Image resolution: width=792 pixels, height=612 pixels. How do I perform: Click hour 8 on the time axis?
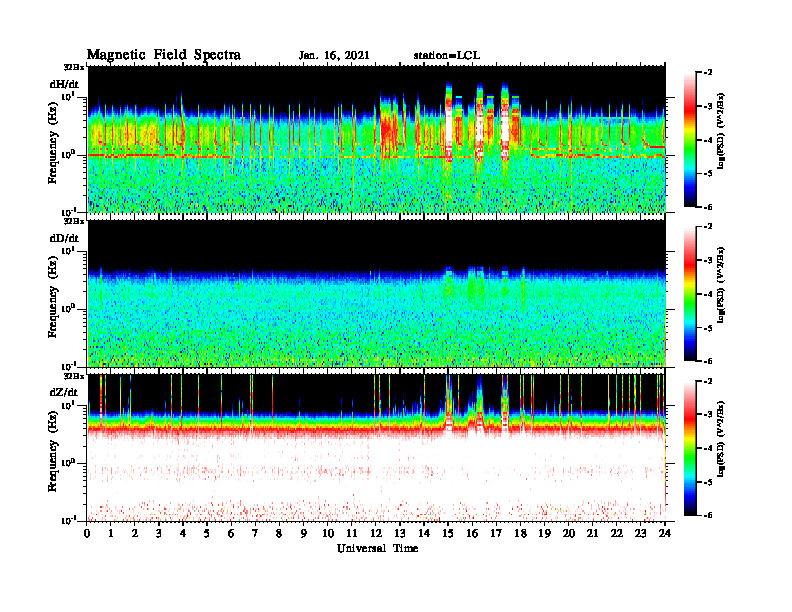[279, 534]
